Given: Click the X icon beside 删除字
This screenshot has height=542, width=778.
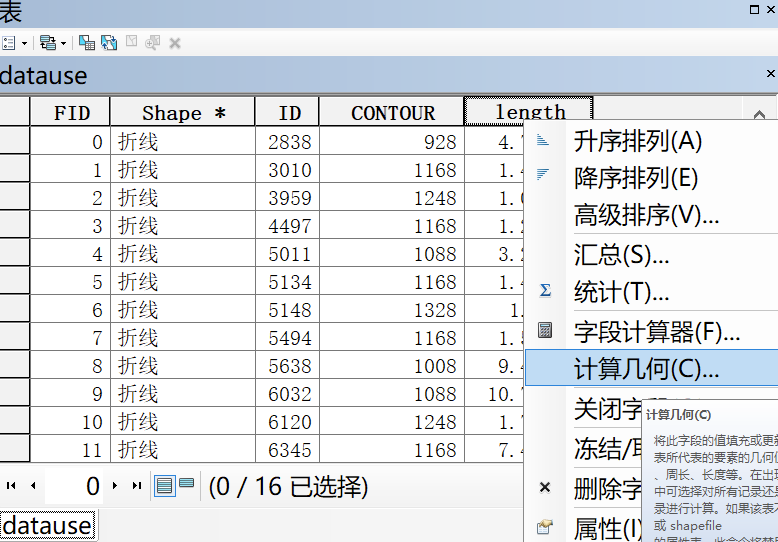Looking at the screenshot, I should [545, 487].
